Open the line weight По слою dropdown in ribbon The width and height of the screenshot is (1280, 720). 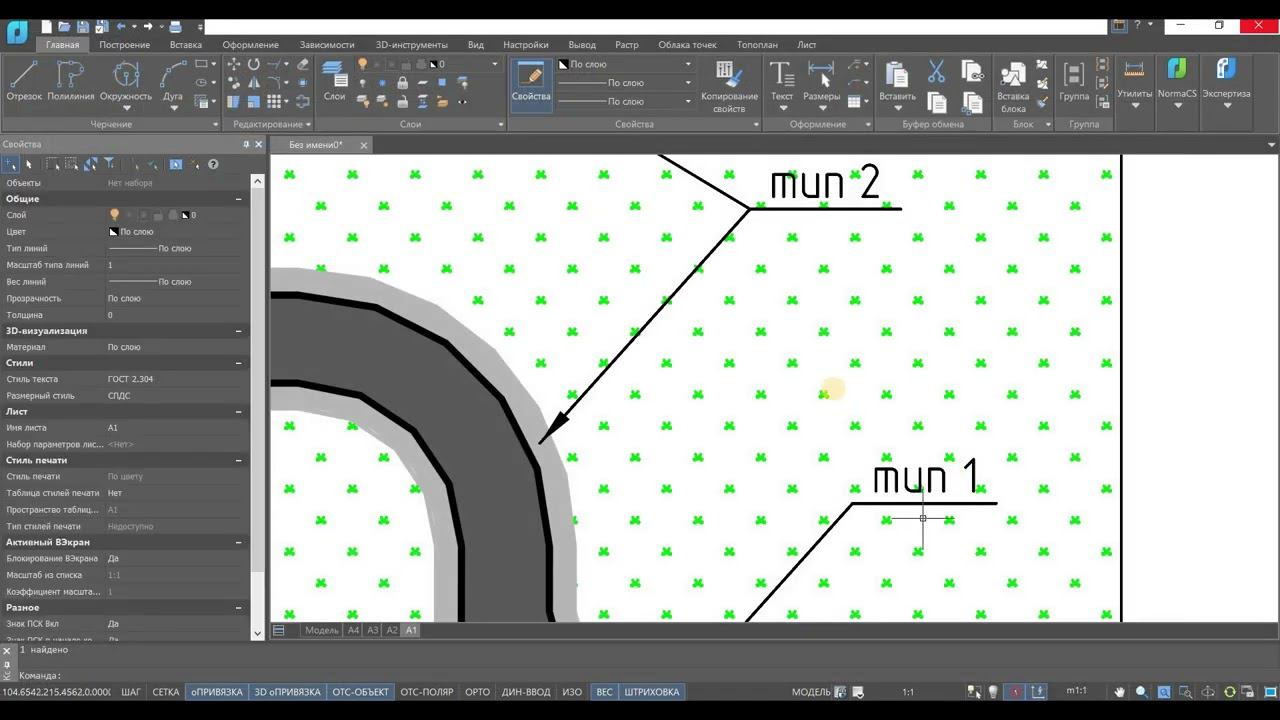click(x=624, y=101)
